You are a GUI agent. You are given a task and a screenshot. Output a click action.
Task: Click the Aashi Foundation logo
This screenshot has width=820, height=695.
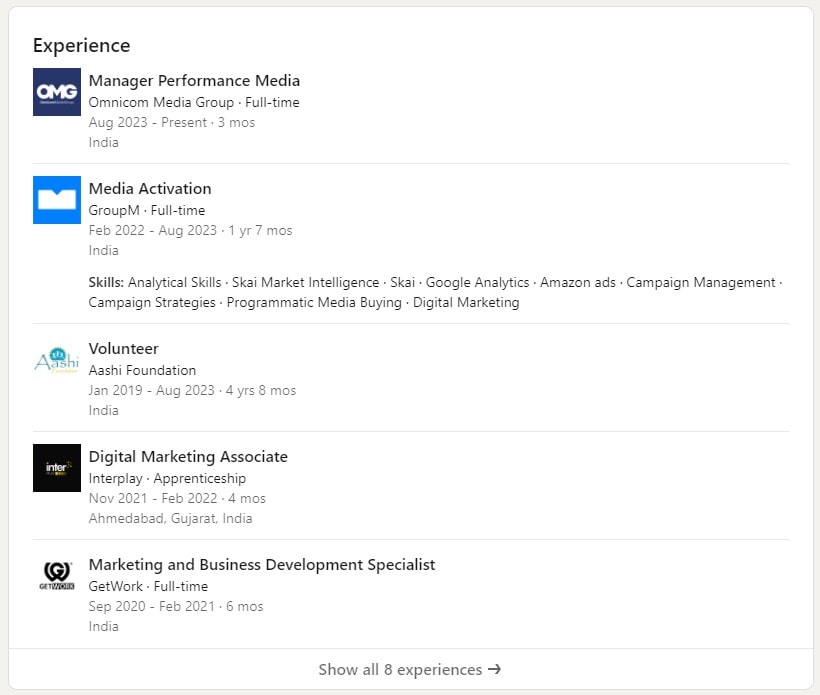[57, 360]
